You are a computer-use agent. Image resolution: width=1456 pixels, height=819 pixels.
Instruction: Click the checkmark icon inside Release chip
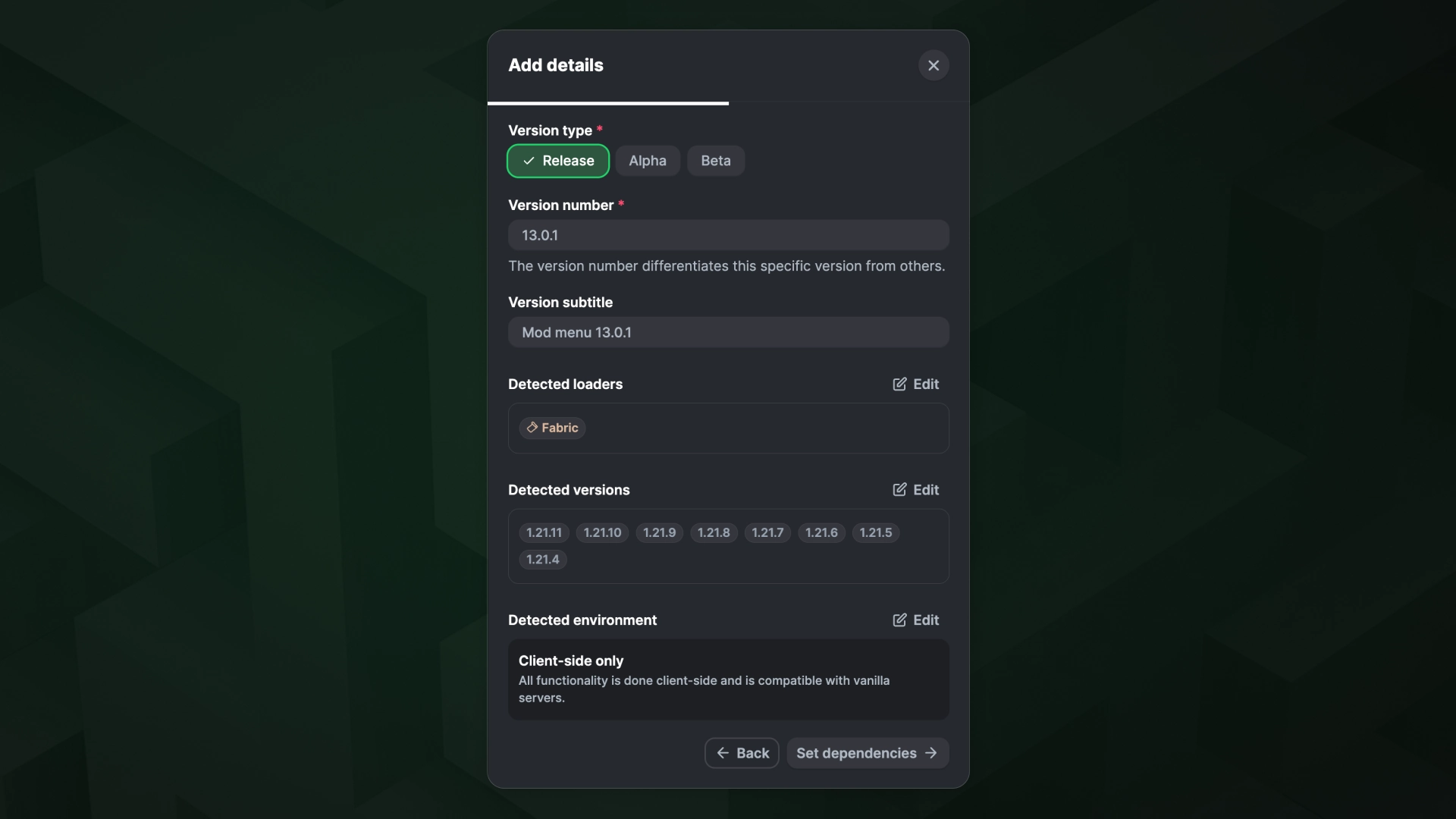529,161
